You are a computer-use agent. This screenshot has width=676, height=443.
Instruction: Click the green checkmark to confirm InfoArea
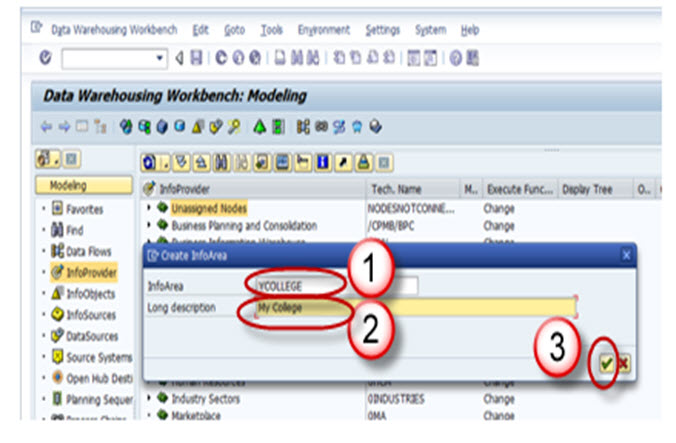pos(606,365)
